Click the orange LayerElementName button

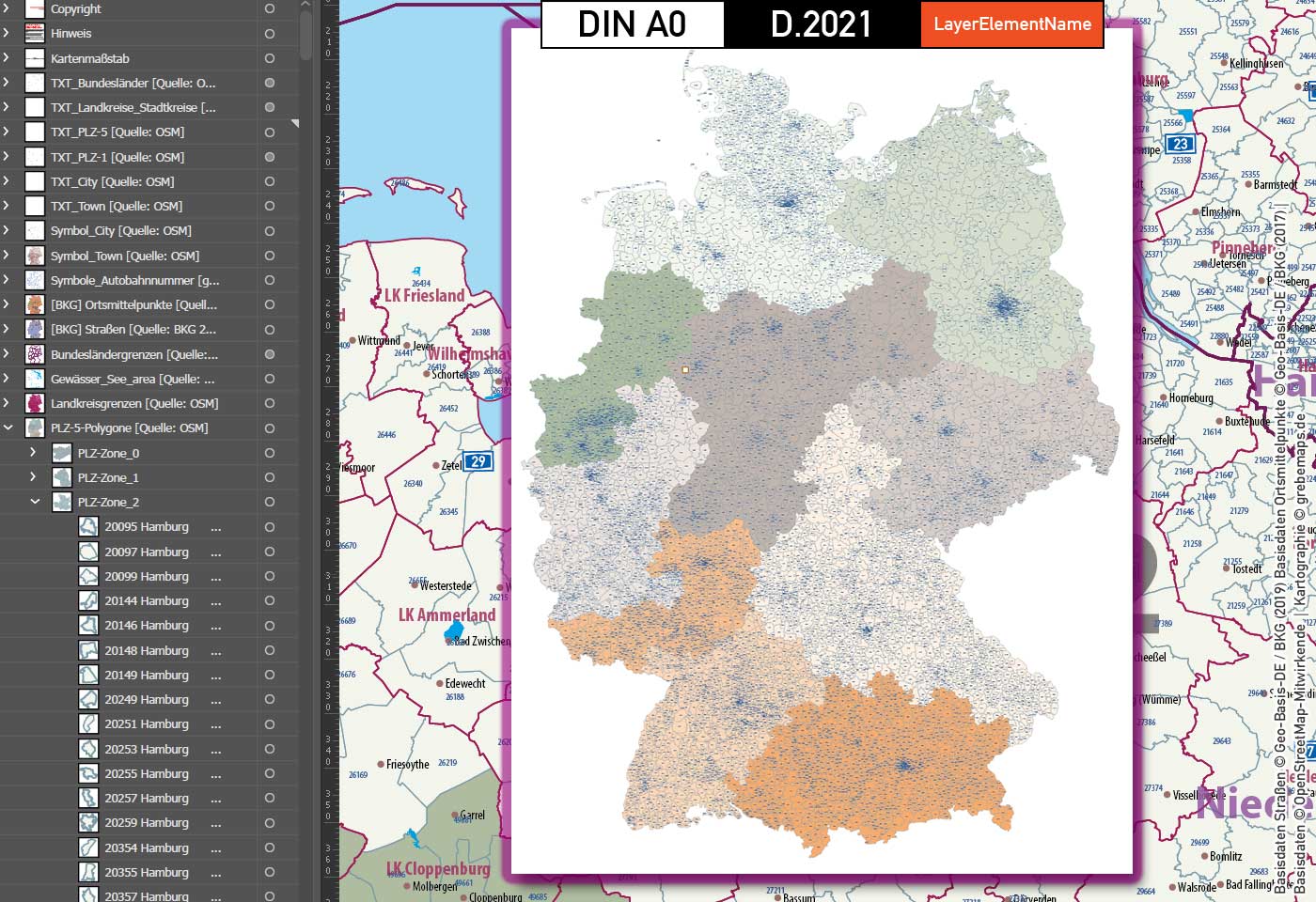(1011, 25)
